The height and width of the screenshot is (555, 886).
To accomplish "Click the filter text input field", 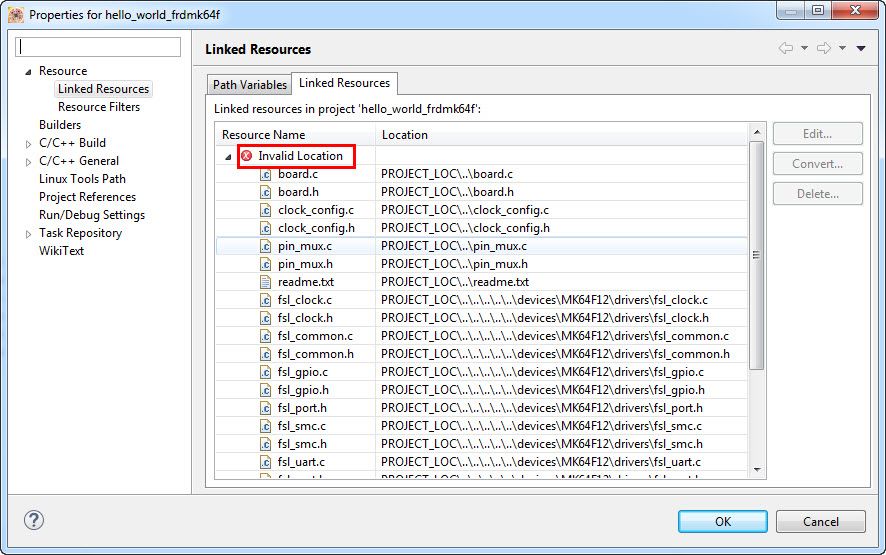I will tap(98, 47).
